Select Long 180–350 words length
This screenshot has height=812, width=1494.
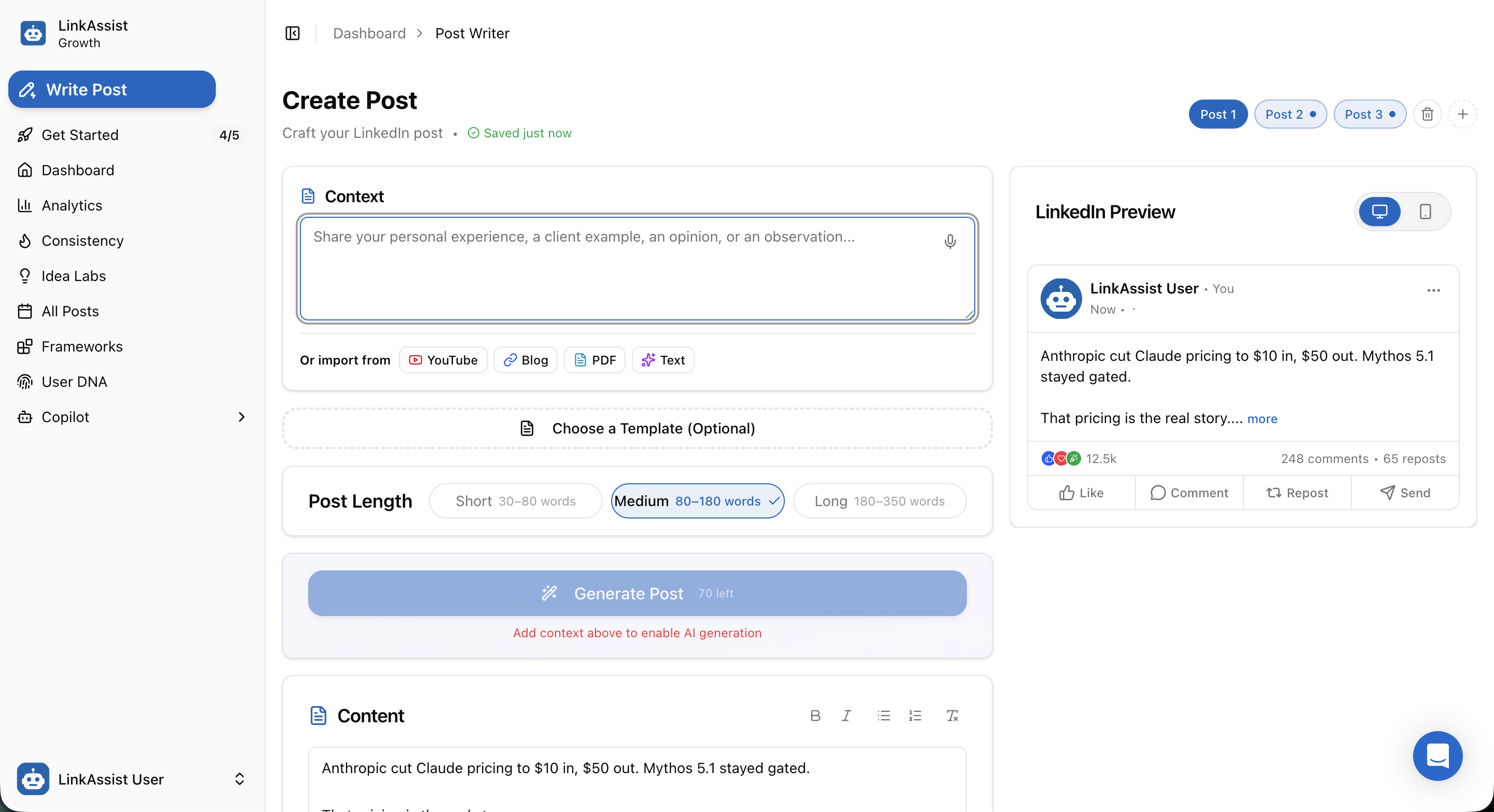click(879, 501)
